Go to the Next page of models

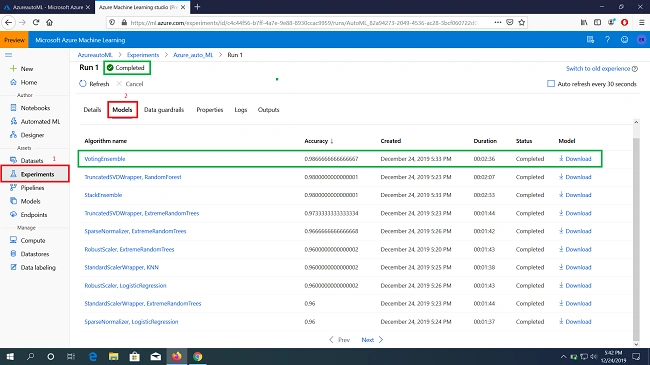click(x=372, y=340)
